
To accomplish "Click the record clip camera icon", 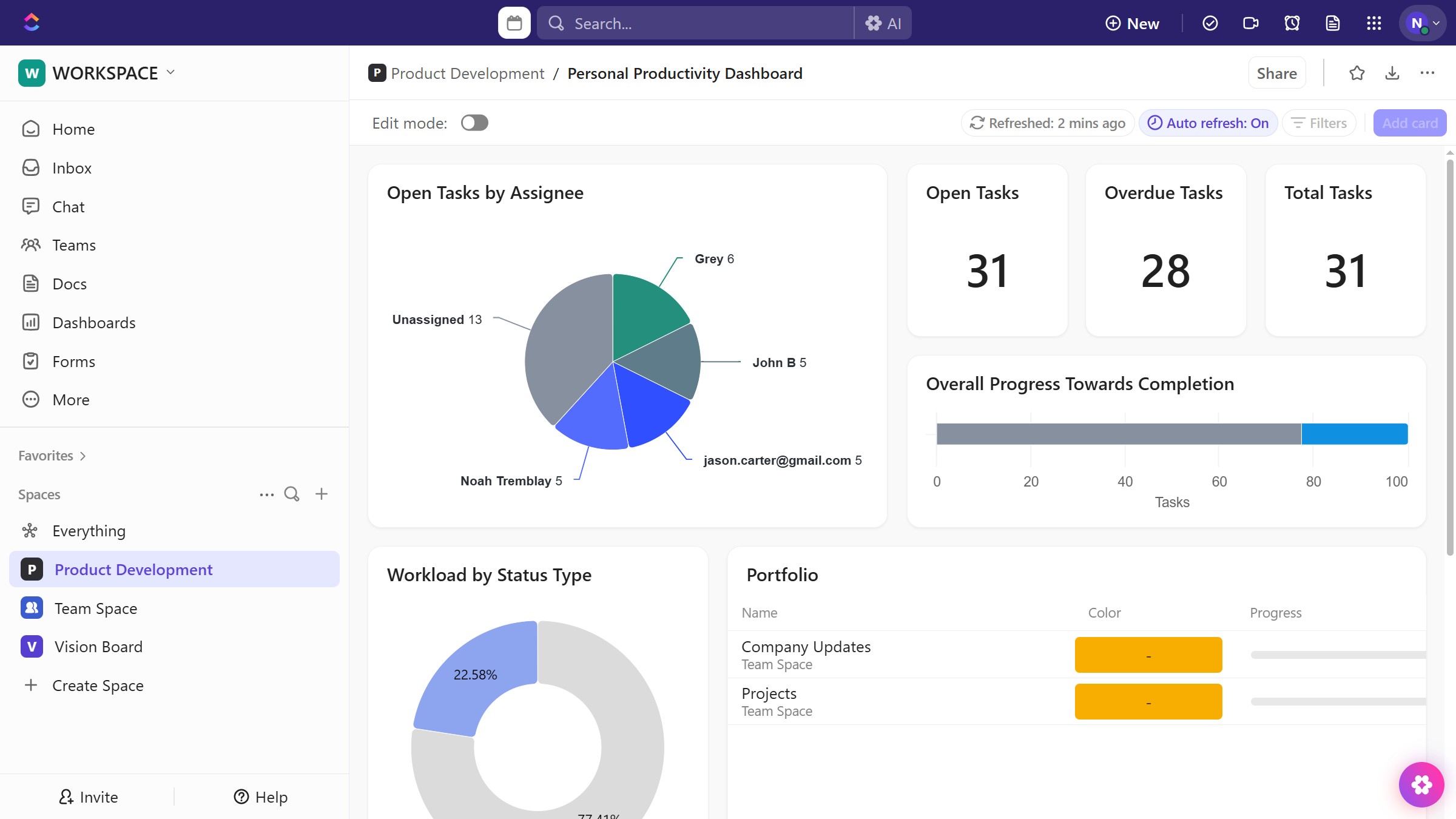I will click(1250, 23).
